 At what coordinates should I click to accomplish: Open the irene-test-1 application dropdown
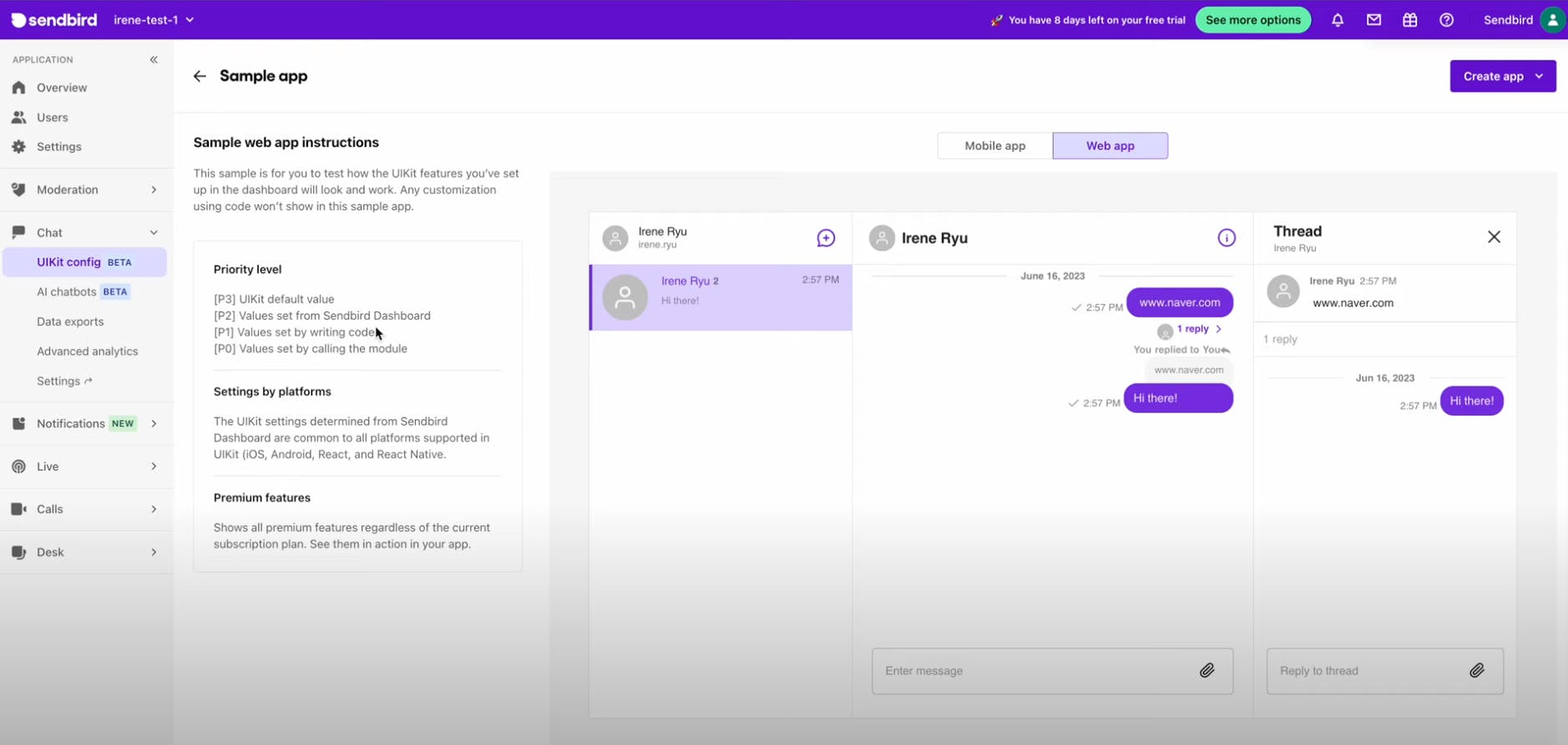point(154,20)
